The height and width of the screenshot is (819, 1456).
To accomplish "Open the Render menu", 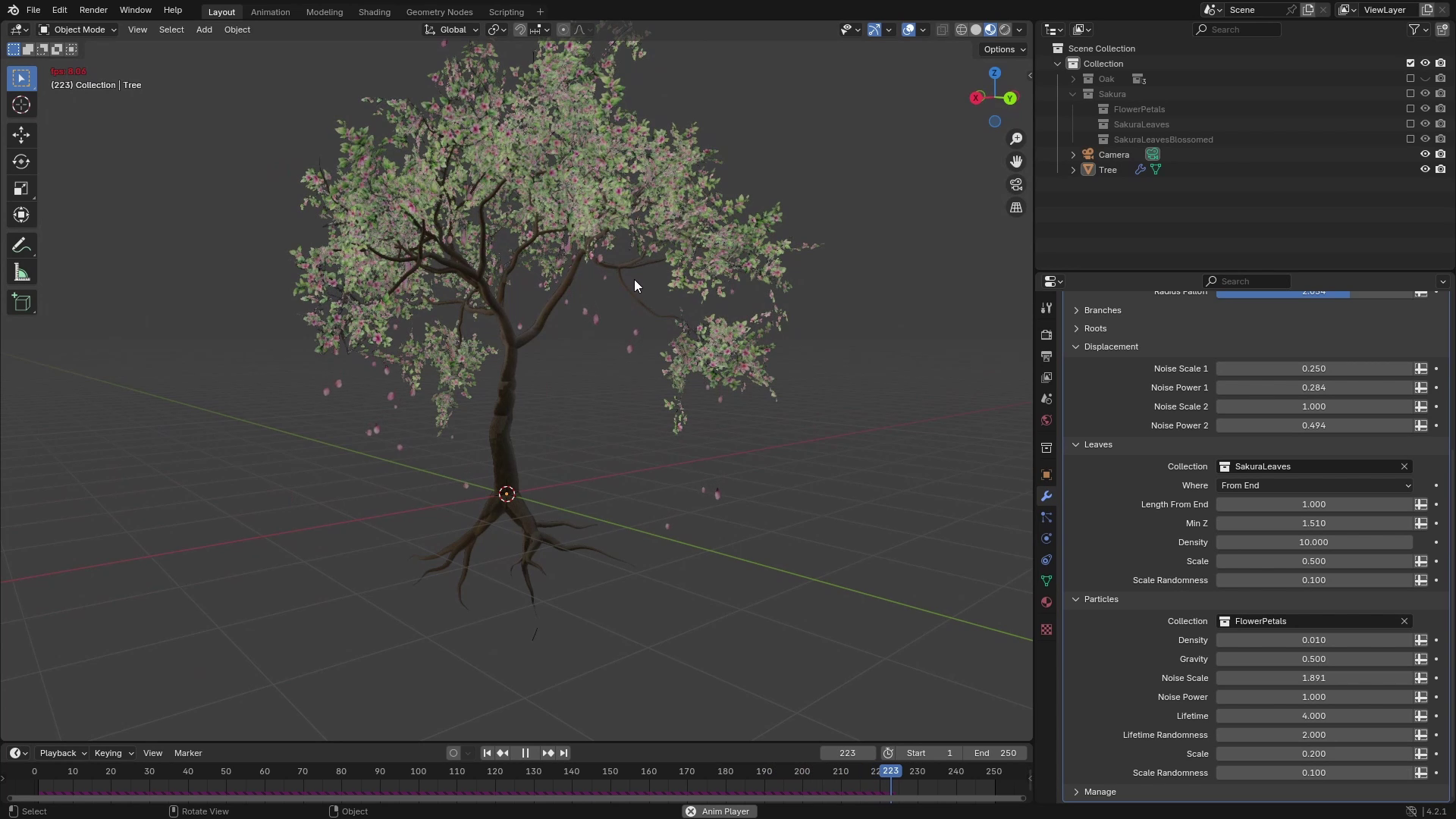I will [x=93, y=10].
